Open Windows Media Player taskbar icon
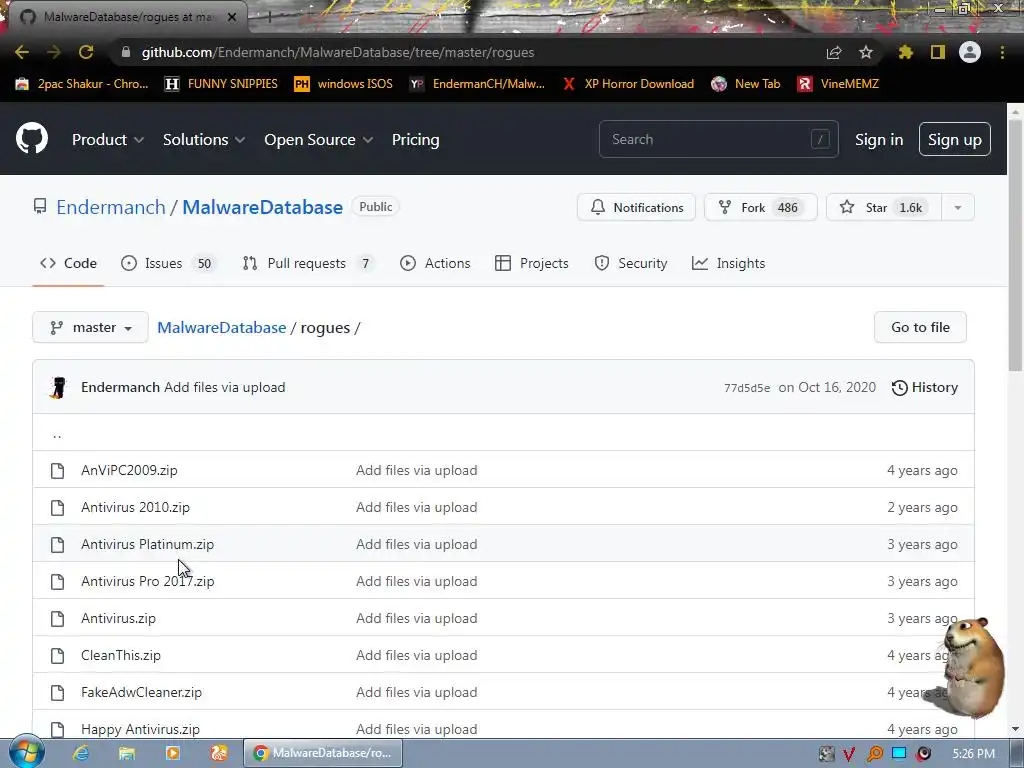1024x768 pixels. [x=173, y=753]
